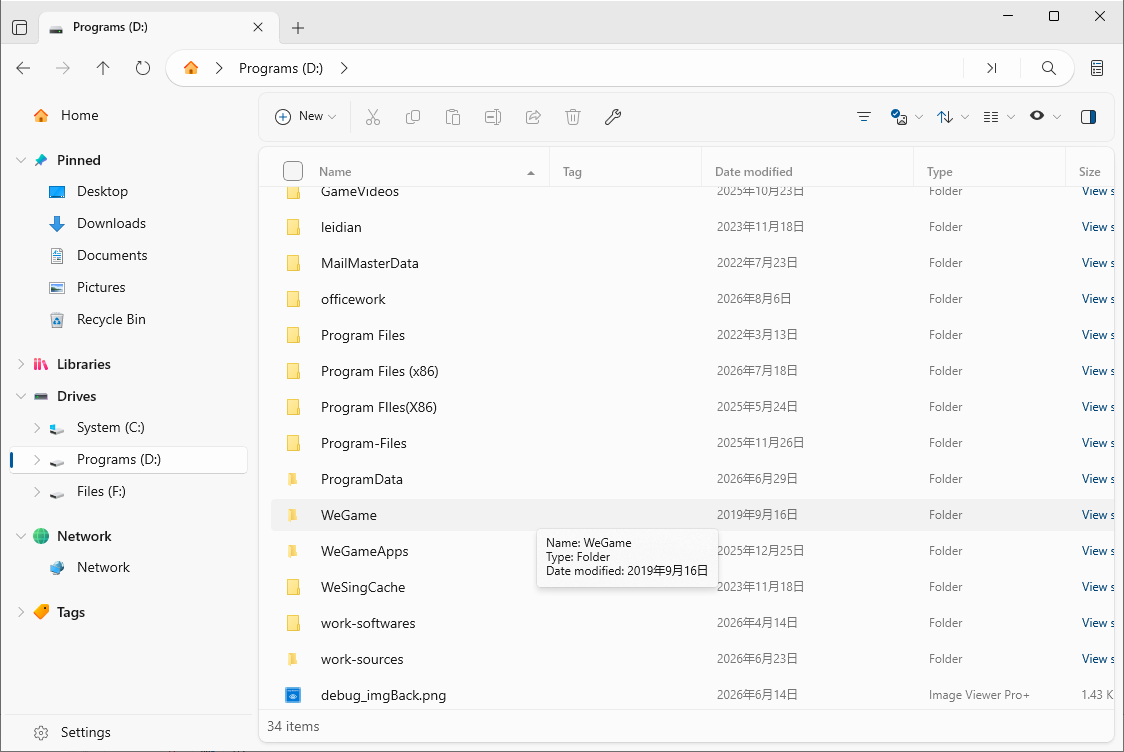
Task: Expand the Tags section
Action: tap(21, 612)
